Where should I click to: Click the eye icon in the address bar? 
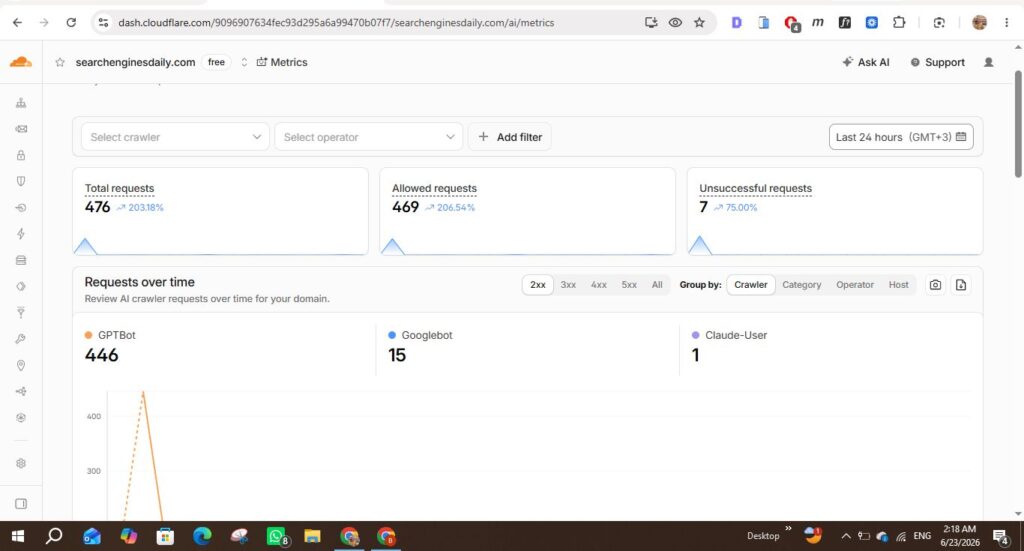(x=675, y=22)
